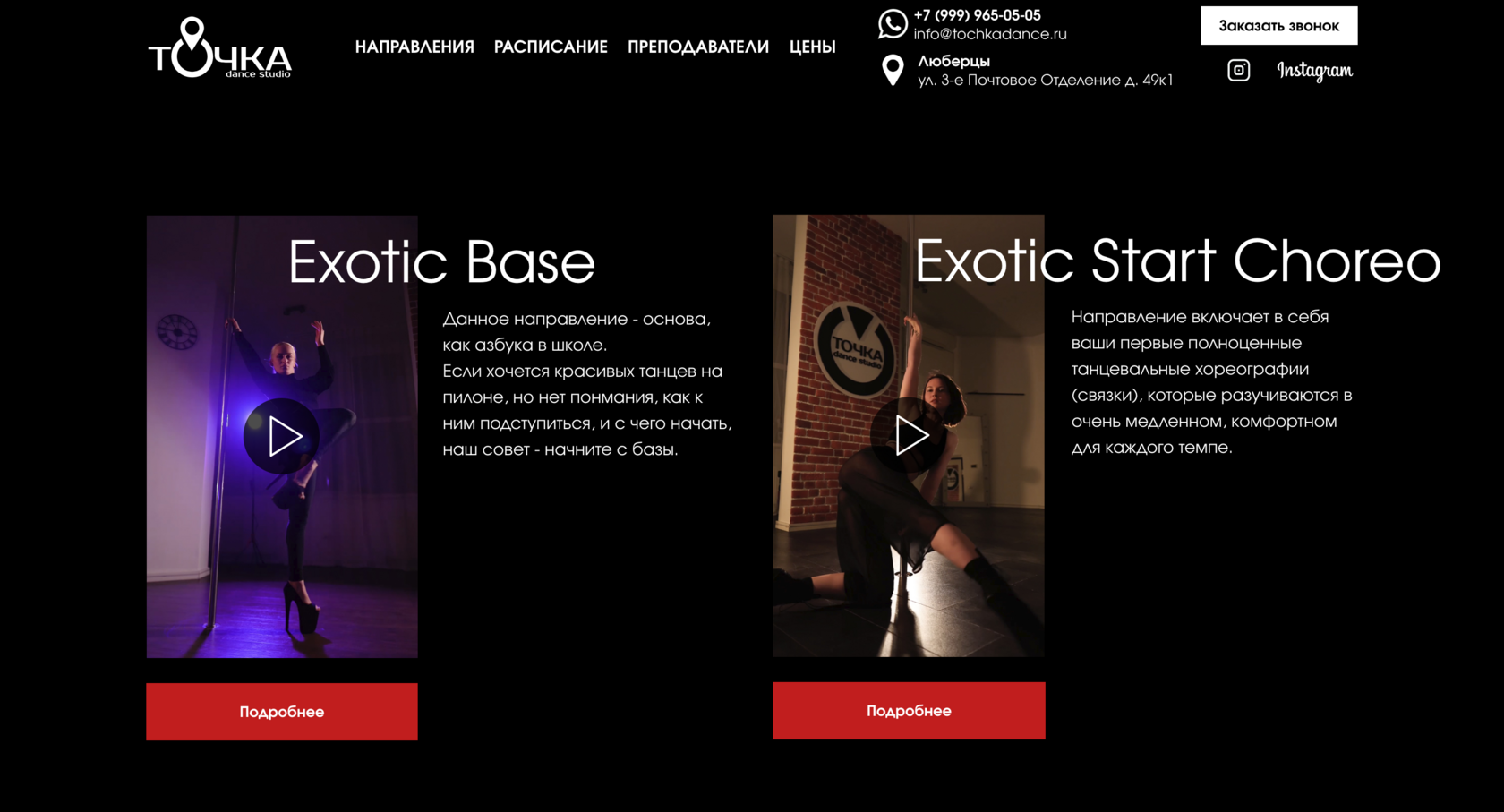1504x812 pixels.
Task: Click the Instagram script wordmark
Action: pos(1314,71)
